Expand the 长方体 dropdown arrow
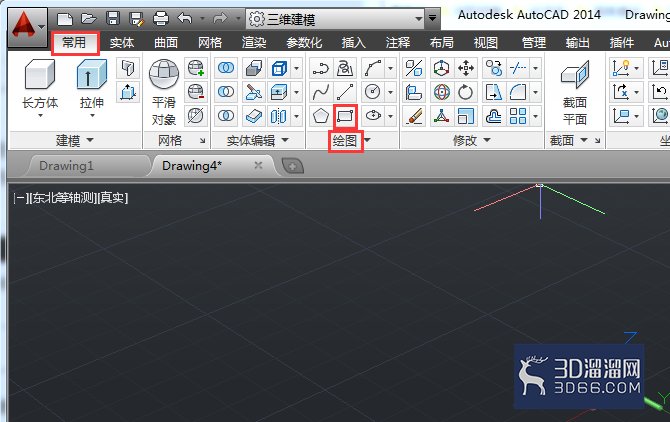 (40, 115)
